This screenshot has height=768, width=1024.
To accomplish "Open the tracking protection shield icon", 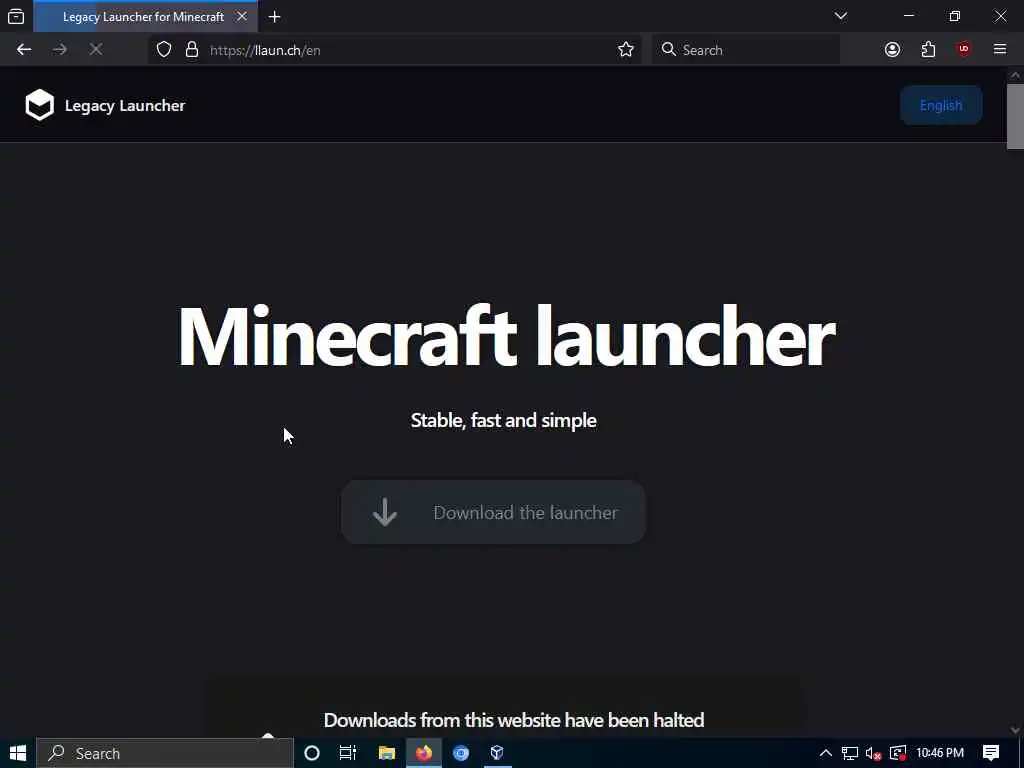I will (164, 50).
